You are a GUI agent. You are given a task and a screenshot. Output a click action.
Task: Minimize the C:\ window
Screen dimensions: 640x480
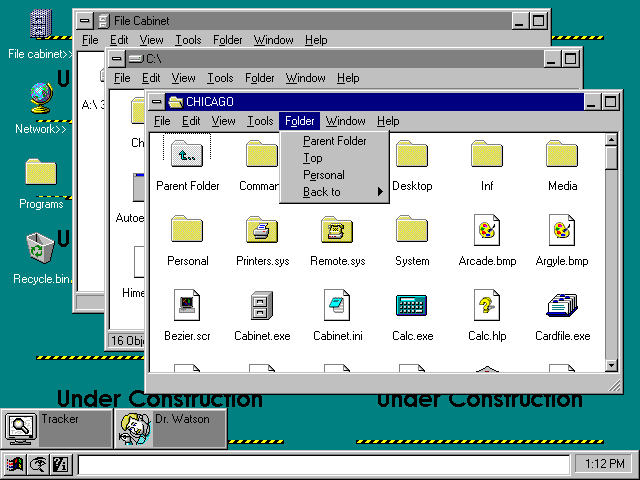point(551,59)
